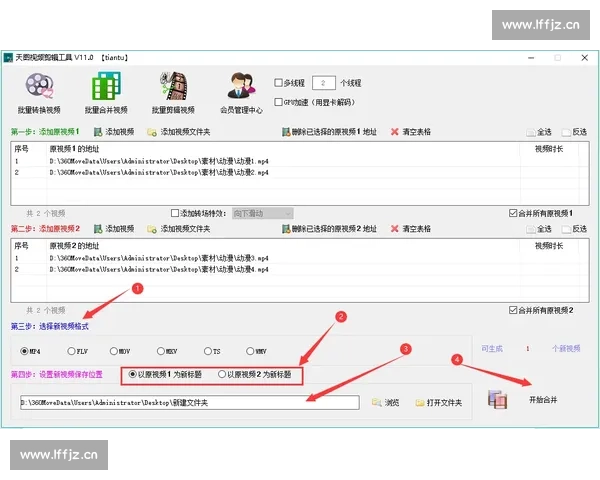This screenshot has width=600, height=480.
Task: Click the 浏览 browse folder icon
Action: tap(377, 402)
